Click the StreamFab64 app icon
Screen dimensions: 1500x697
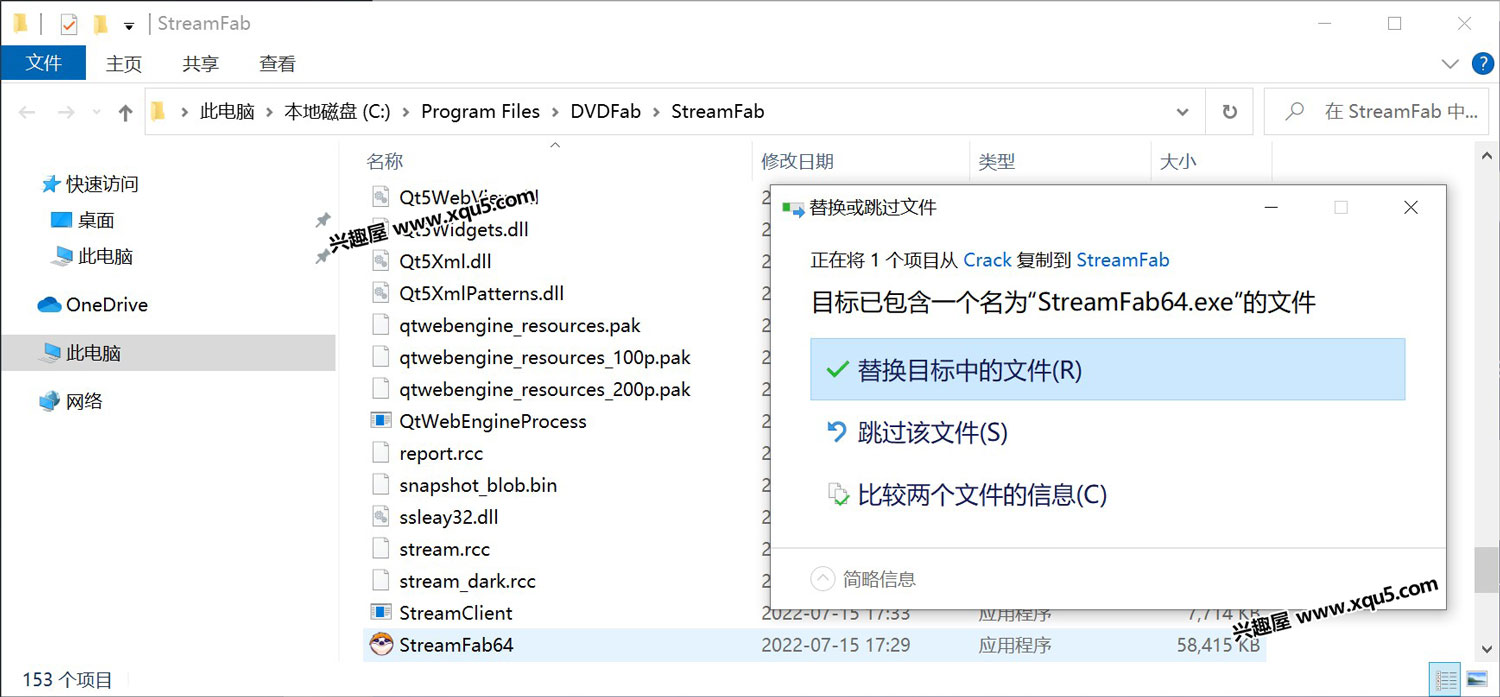[x=381, y=645]
